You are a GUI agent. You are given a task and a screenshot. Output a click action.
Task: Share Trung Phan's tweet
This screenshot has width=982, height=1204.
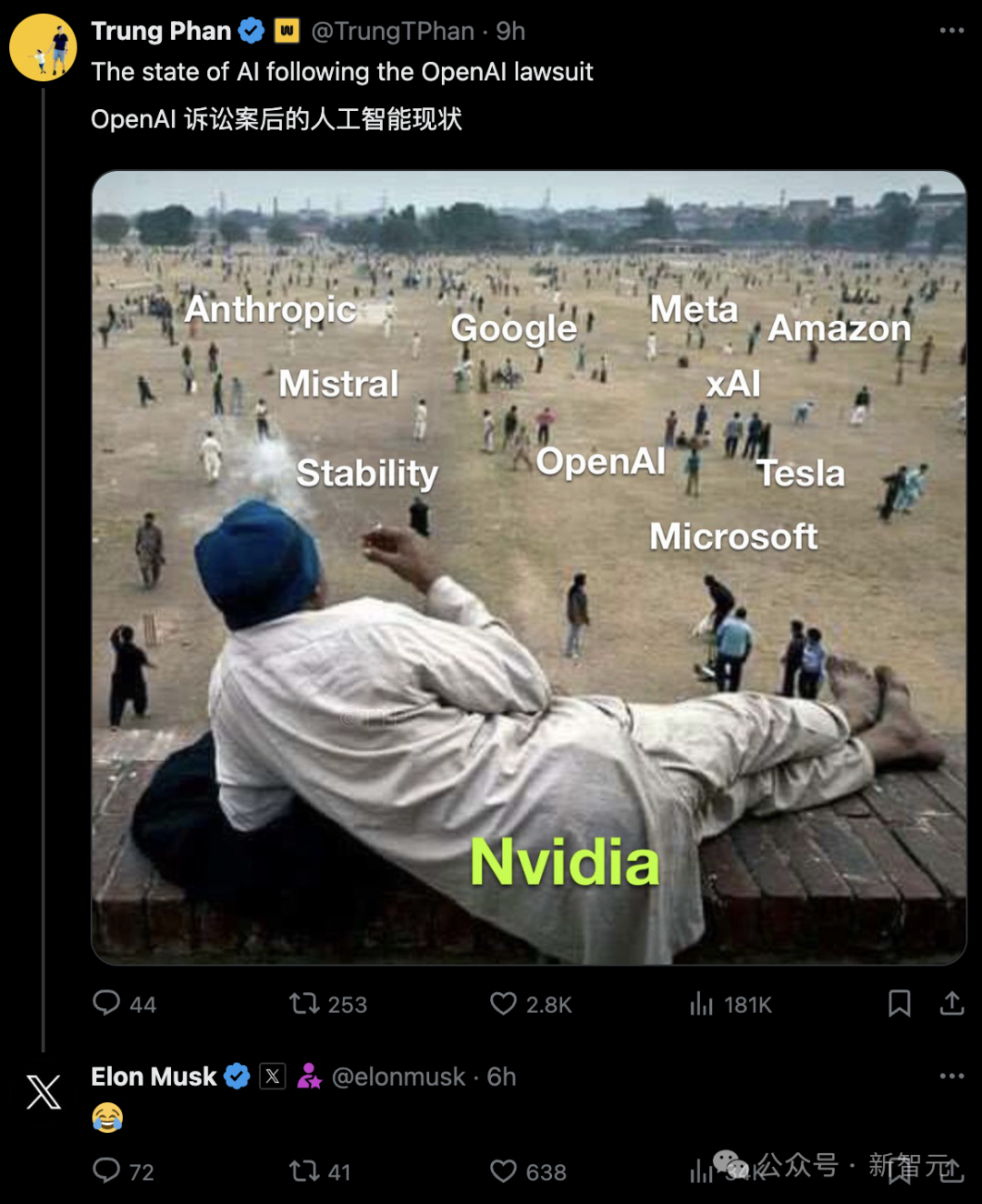click(952, 1003)
